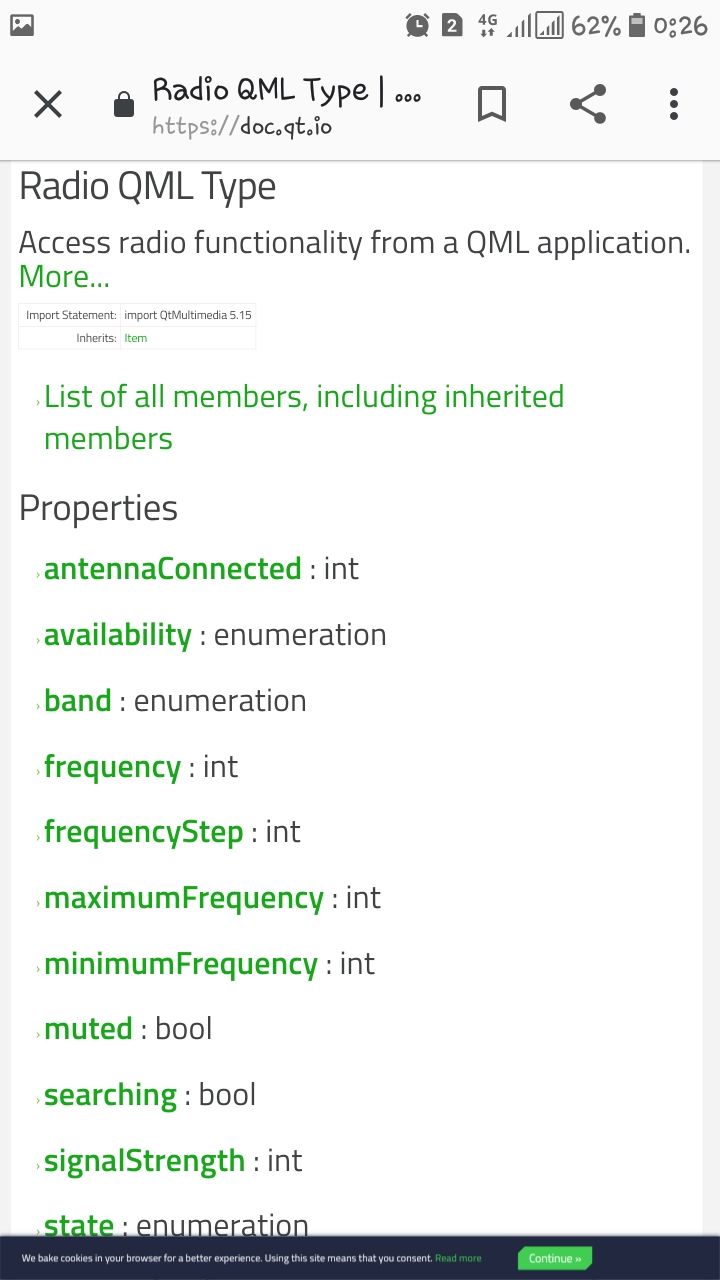This screenshot has width=720, height=1280.
Task: Open the three-dot overflow menu
Action: tap(674, 104)
